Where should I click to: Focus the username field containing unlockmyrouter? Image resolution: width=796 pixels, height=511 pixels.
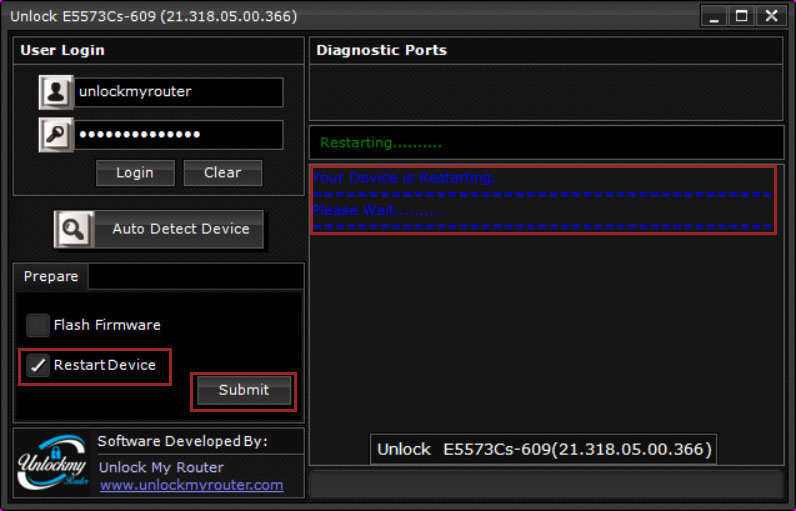[x=179, y=92]
